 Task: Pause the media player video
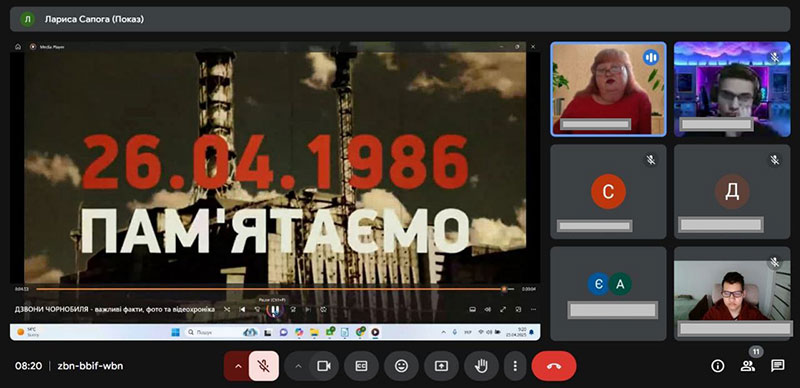coord(275,309)
